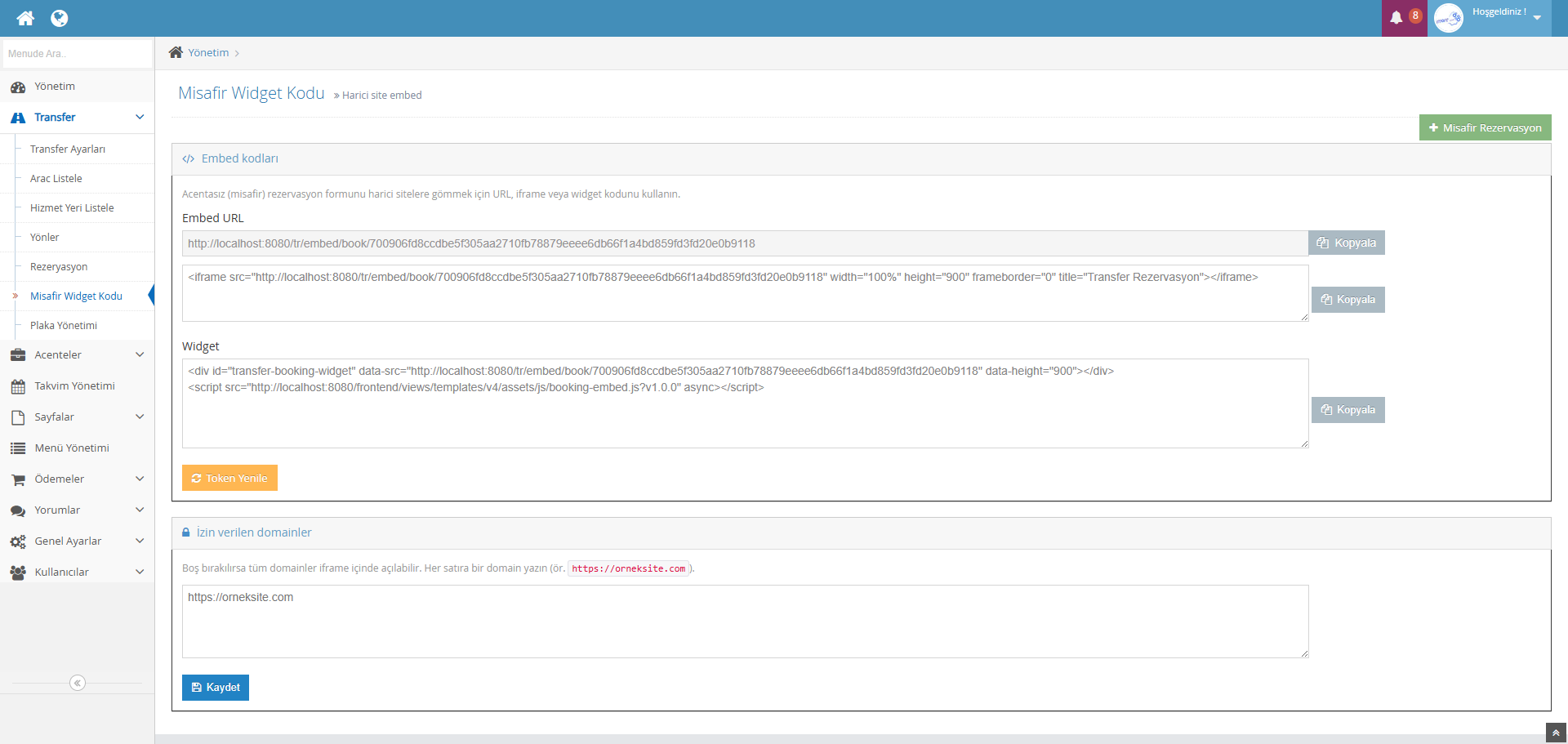Expand the Sayfalar menu chevron
Image resolution: width=1568 pixels, height=744 pixels.
coord(140,417)
